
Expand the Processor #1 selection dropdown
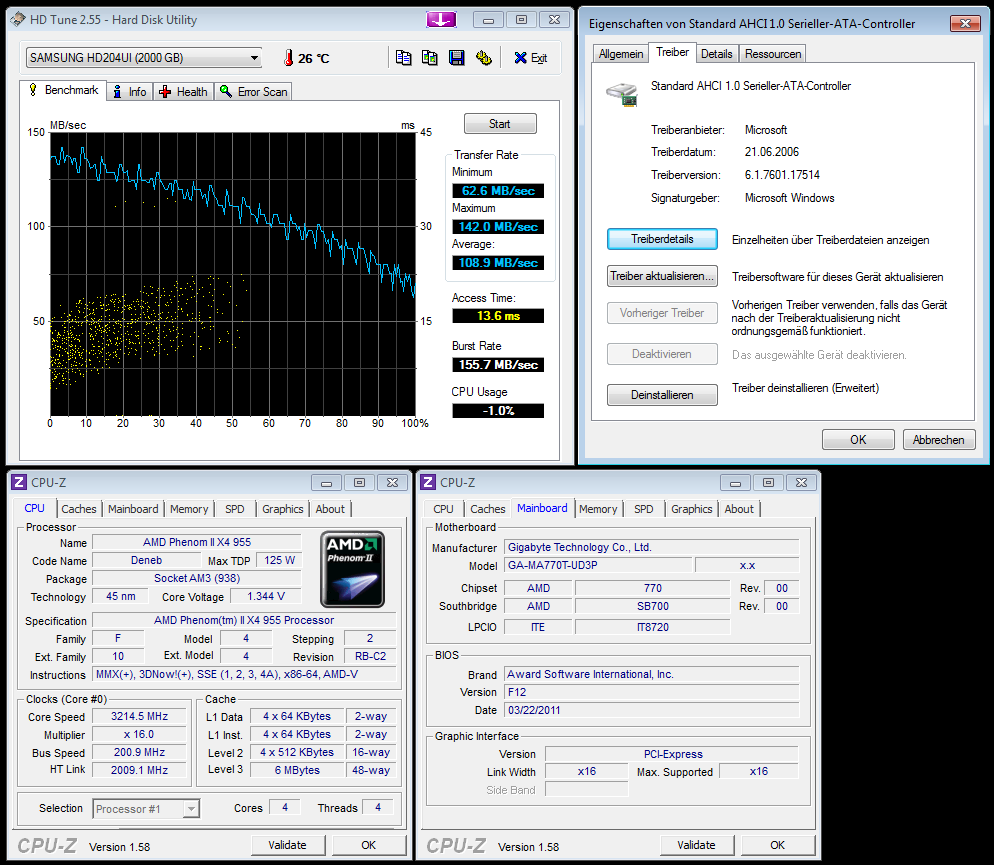tap(146, 808)
